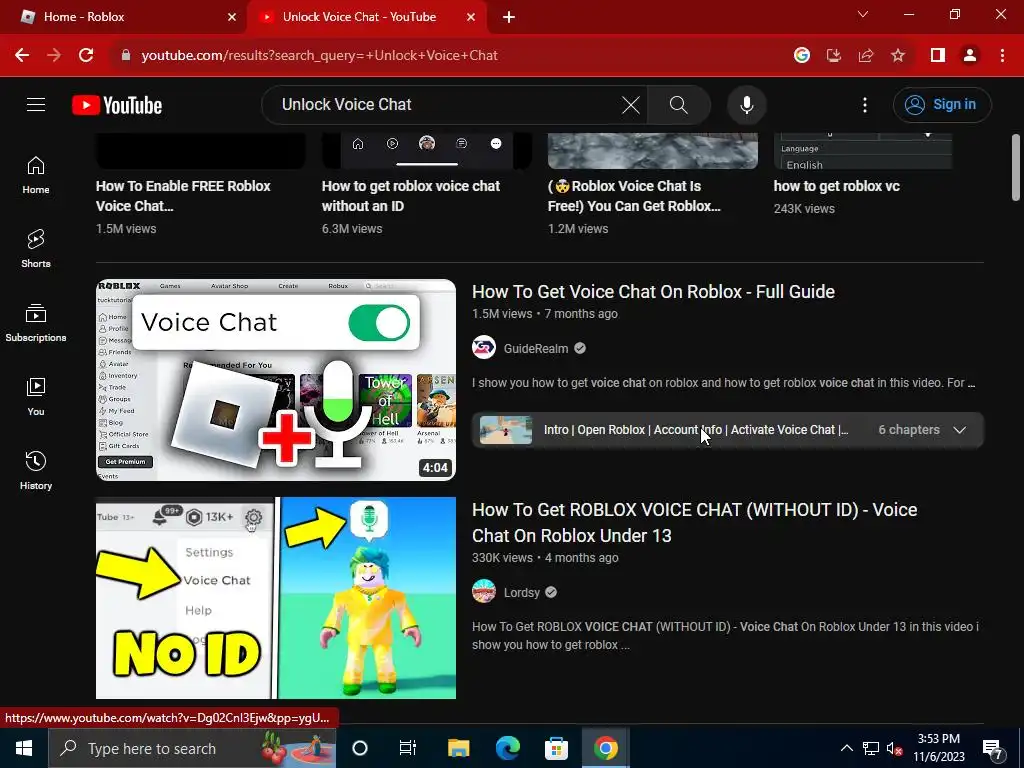The height and width of the screenshot is (768, 1024).
Task: Click the network tray icon
Action: (871, 748)
